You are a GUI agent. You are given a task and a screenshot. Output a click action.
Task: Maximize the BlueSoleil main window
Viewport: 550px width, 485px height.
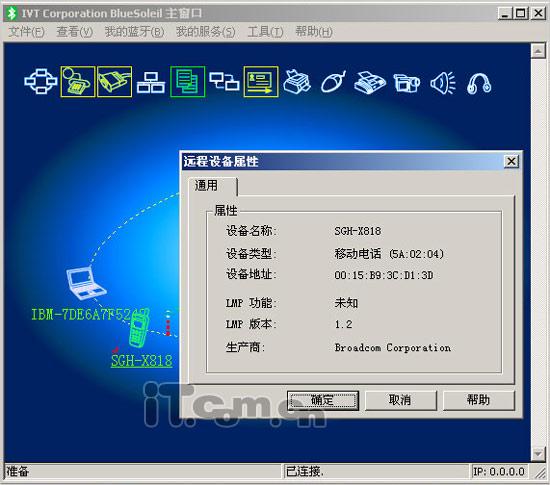click(x=521, y=13)
